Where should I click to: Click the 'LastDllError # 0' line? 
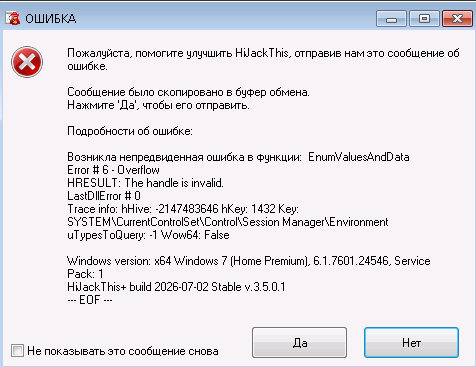104,196
